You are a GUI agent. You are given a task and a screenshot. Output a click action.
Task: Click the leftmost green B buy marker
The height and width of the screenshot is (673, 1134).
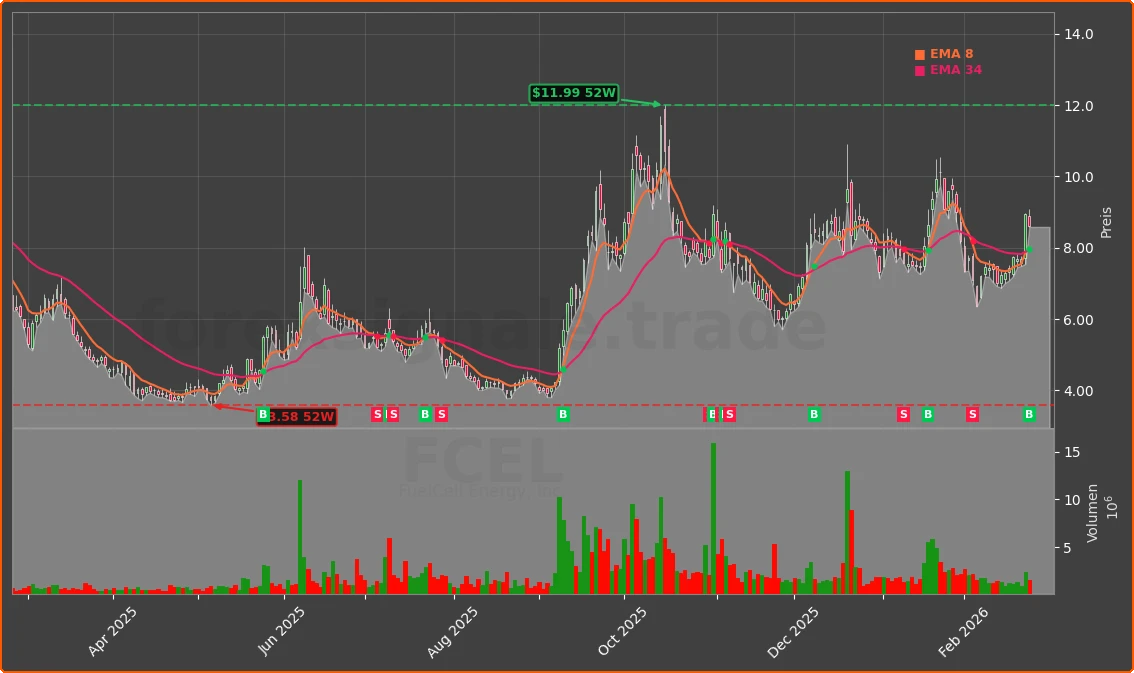click(x=263, y=415)
